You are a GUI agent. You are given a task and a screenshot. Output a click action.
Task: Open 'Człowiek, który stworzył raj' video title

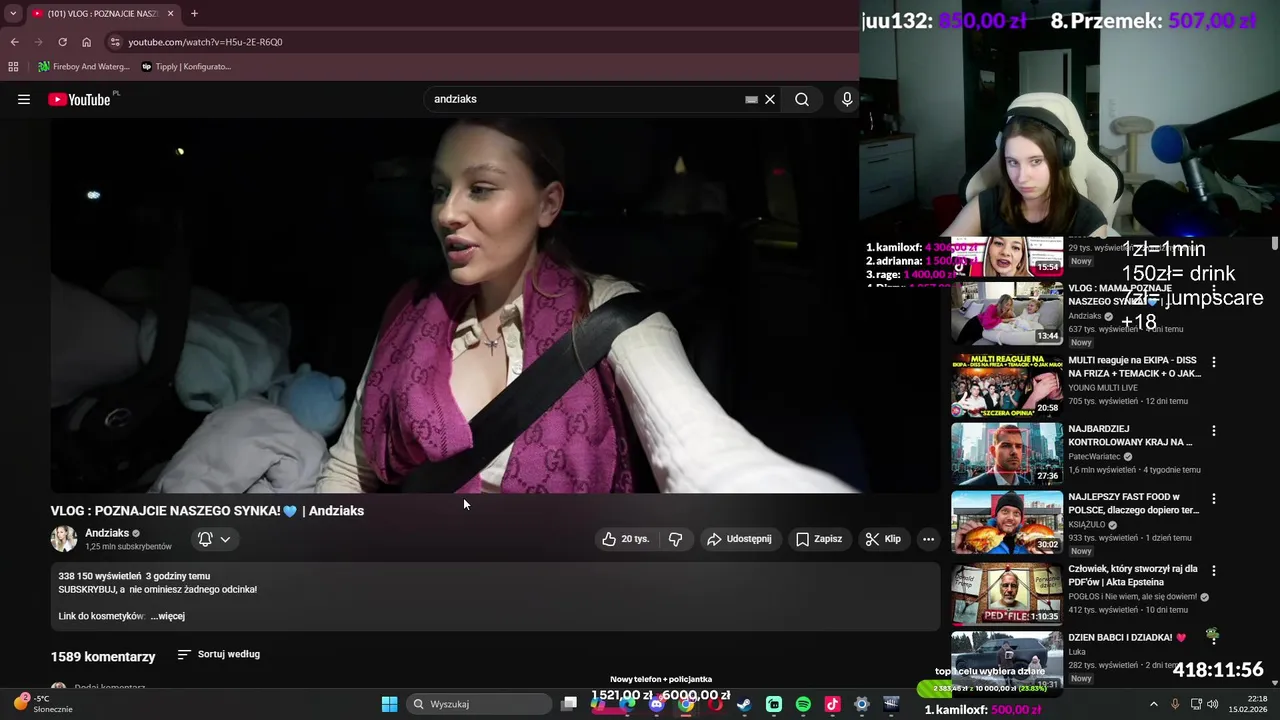1131,575
